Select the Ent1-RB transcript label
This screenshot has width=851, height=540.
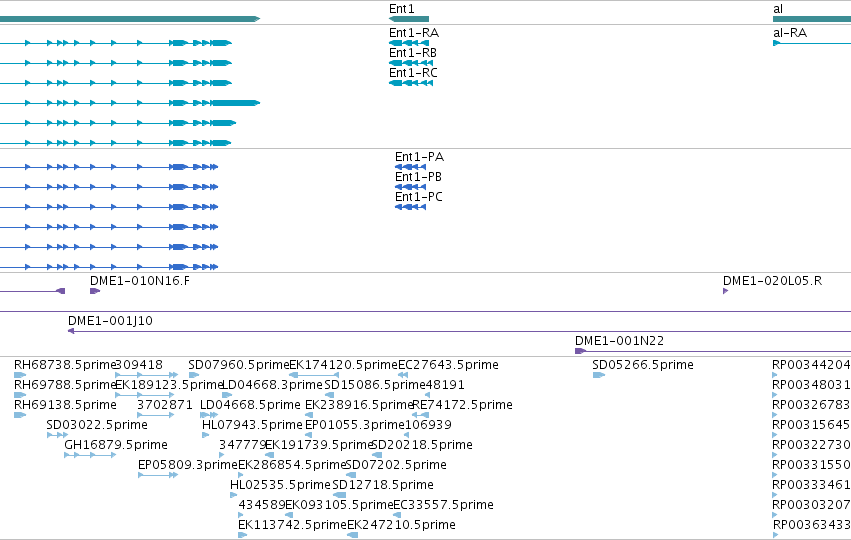tap(413, 53)
